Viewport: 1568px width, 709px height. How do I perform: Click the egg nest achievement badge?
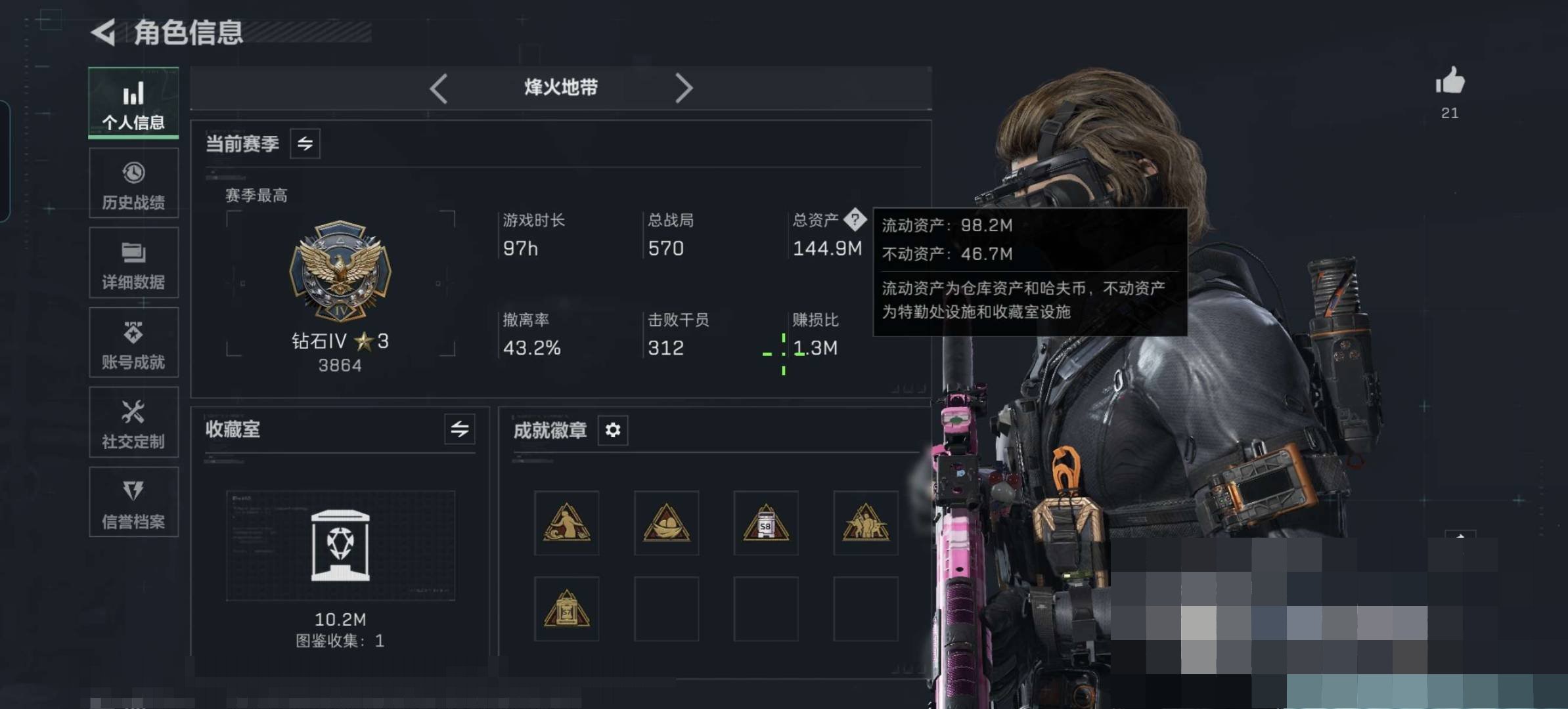(x=666, y=523)
